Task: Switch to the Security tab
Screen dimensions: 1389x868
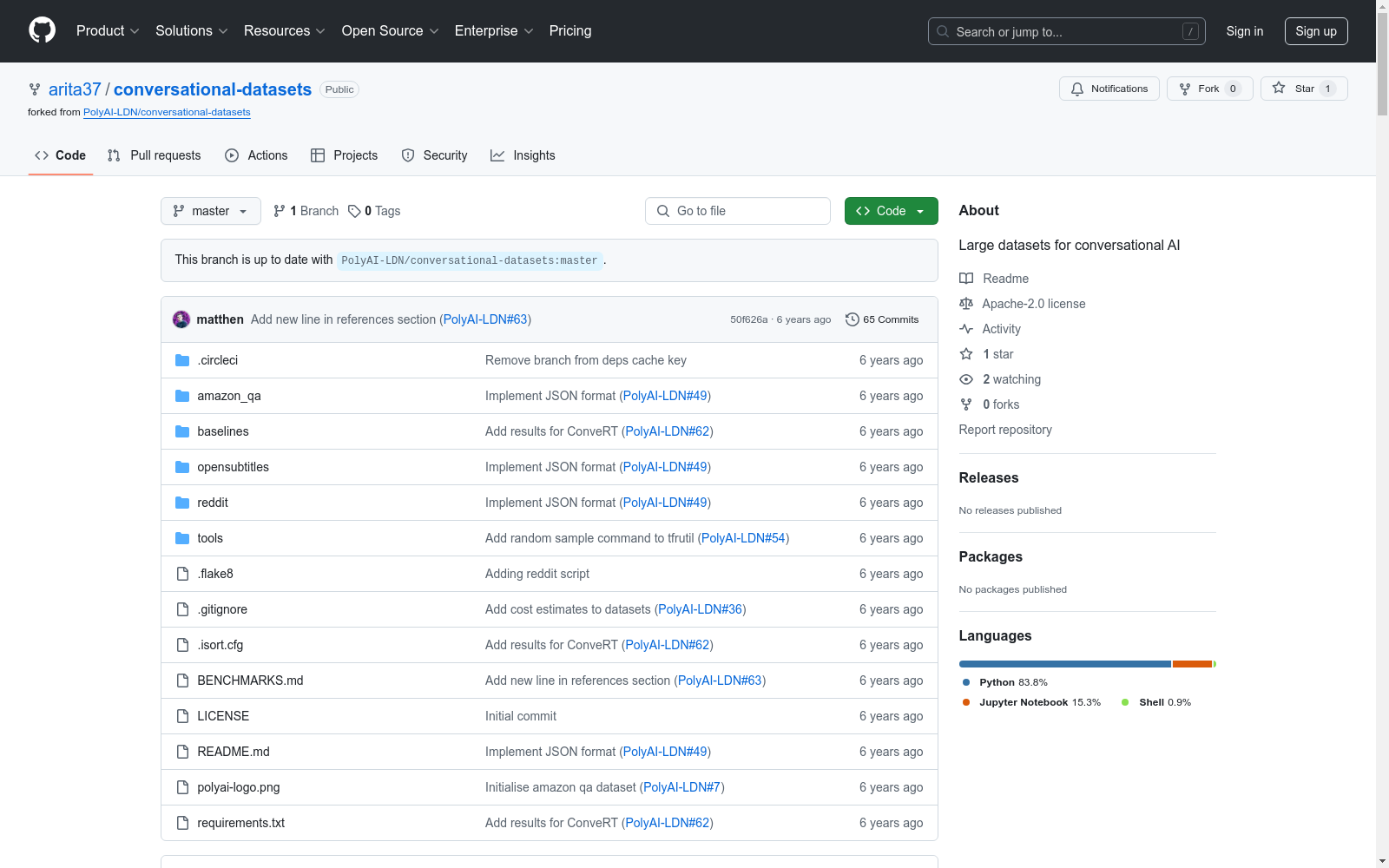Action: 434,155
